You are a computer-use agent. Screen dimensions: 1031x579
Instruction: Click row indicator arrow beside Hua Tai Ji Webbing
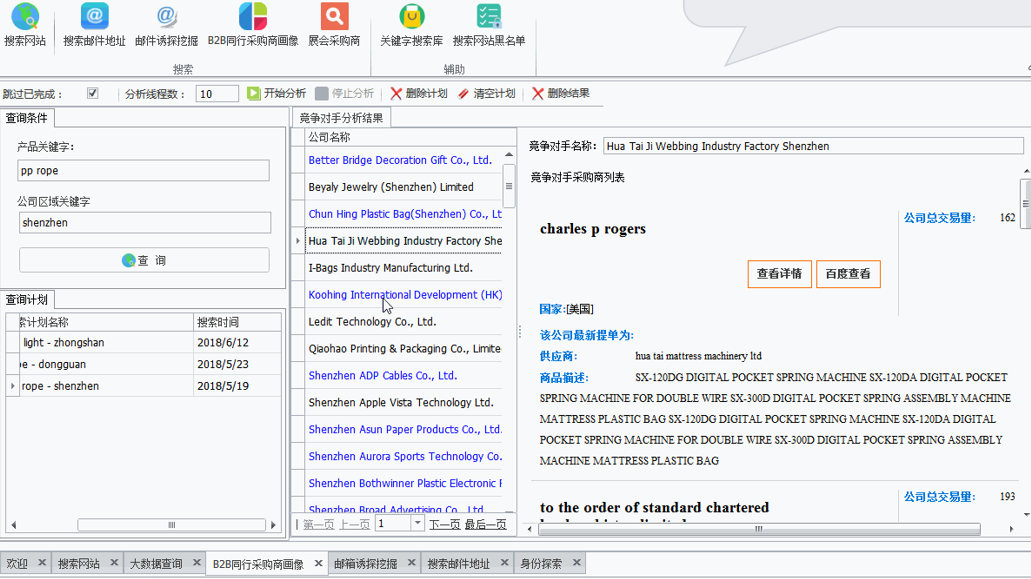pos(298,241)
